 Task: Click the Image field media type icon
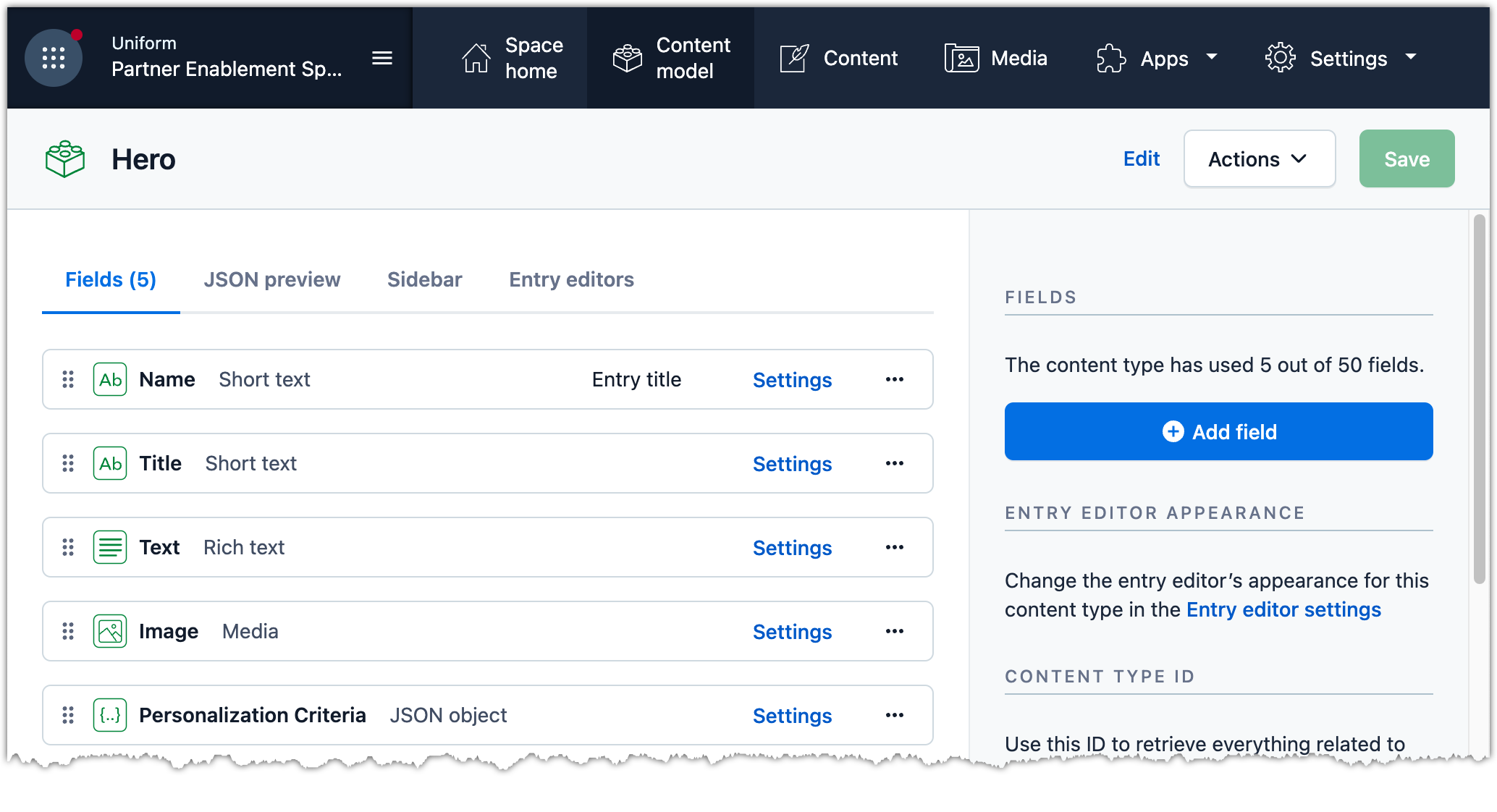click(x=110, y=631)
